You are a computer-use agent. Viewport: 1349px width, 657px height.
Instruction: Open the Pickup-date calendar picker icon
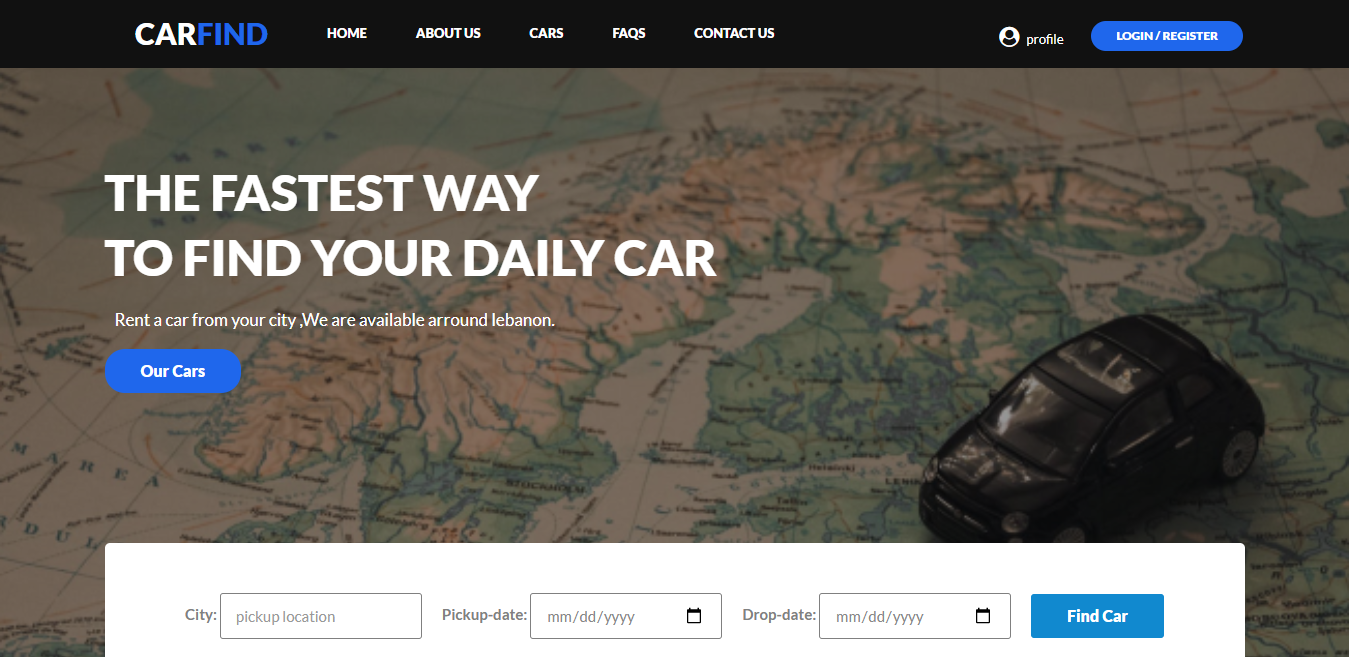pyautogui.click(x=694, y=616)
